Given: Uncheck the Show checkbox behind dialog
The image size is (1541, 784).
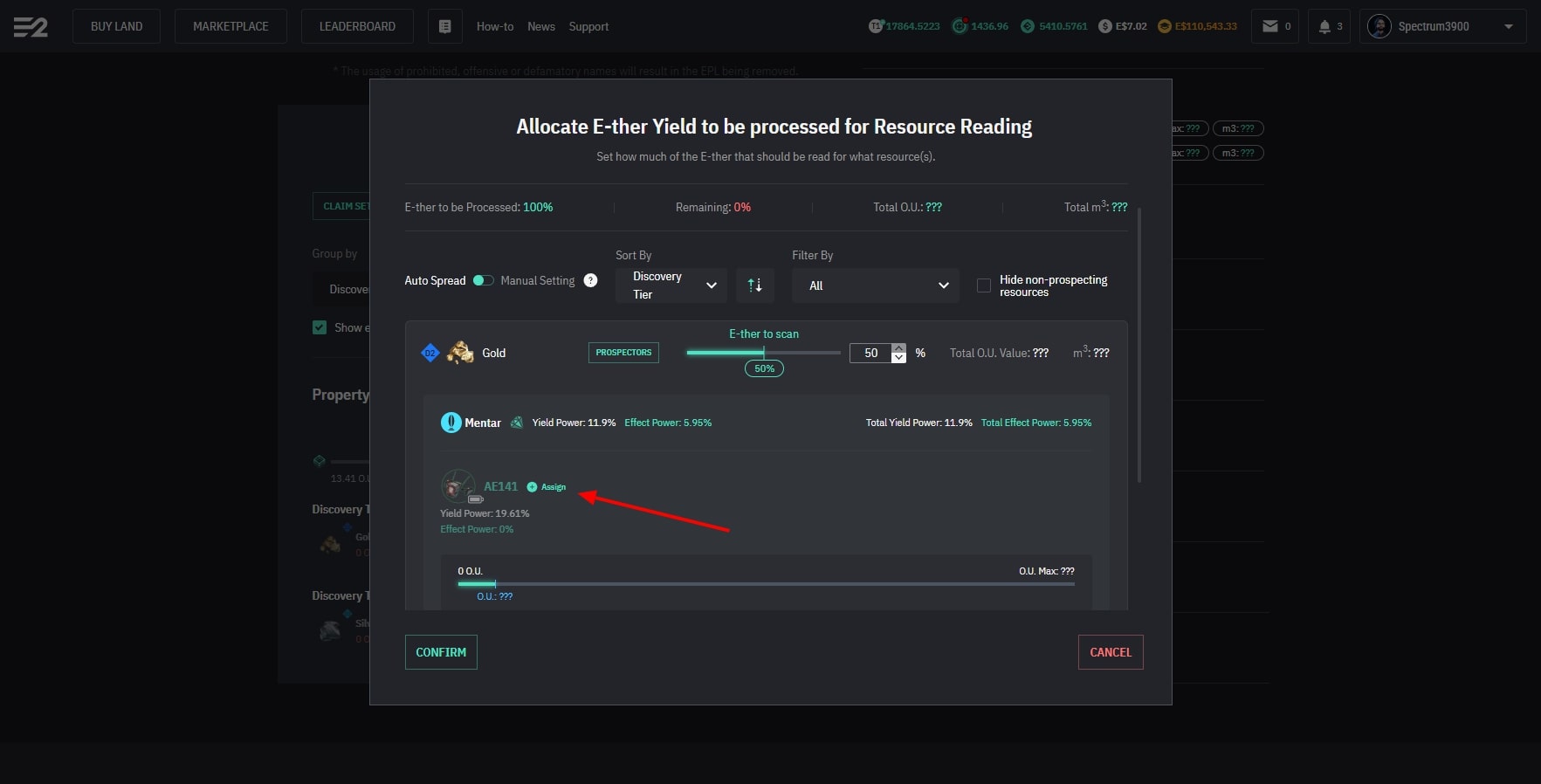Looking at the screenshot, I should (x=320, y=327).
